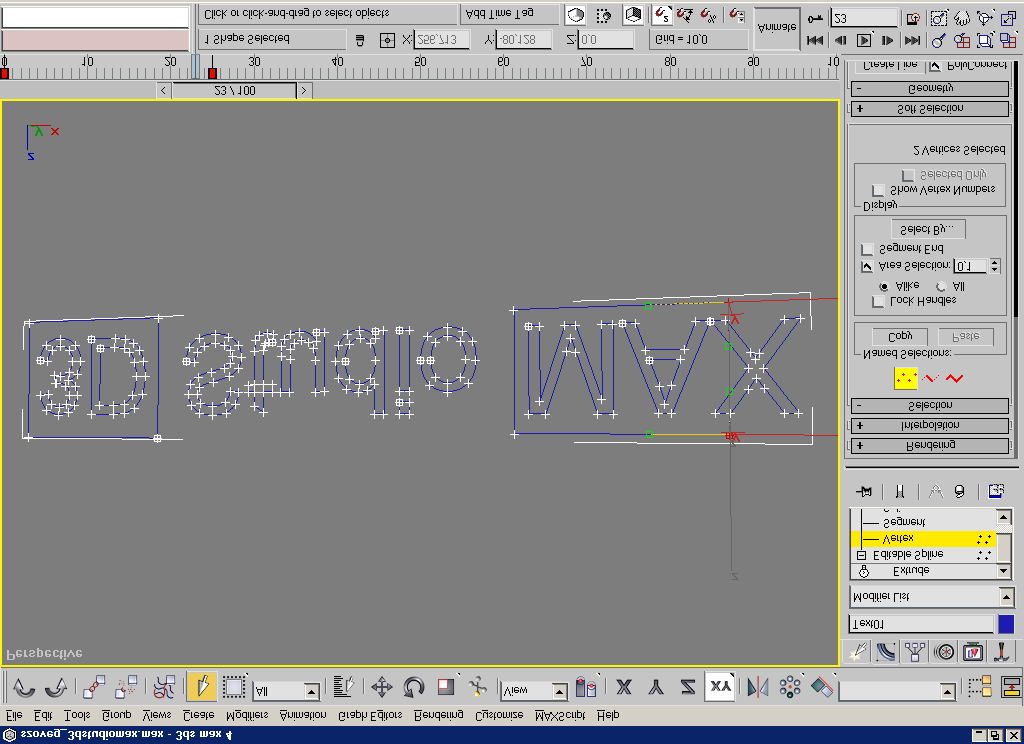Toggle the Percent Snap magnet icon

coord(707,14)
